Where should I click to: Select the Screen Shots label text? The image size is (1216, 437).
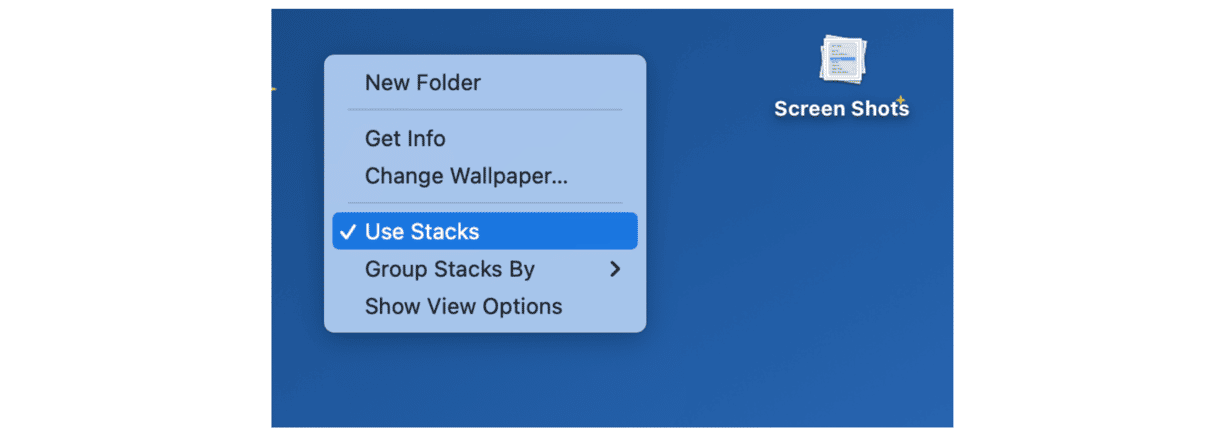841,109
